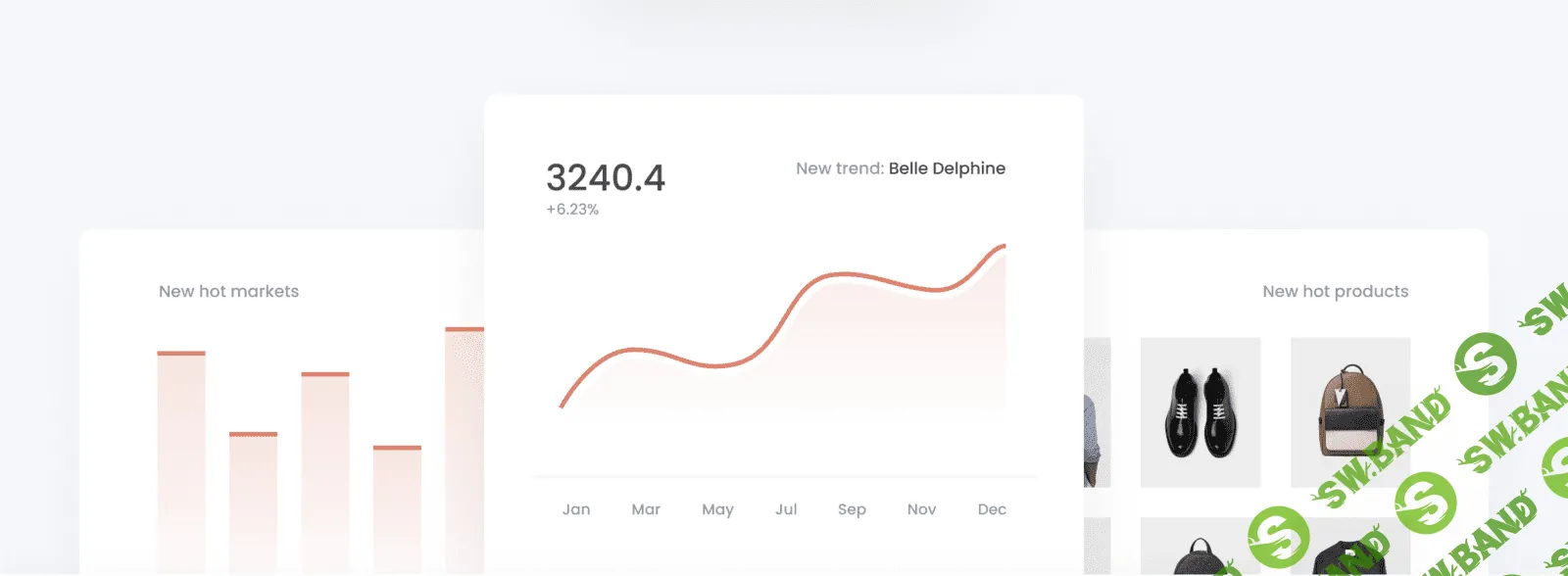The image size is (1568, 576).
Task: Click the first bar in the New hot markets chart
Action: click(181, 460)
